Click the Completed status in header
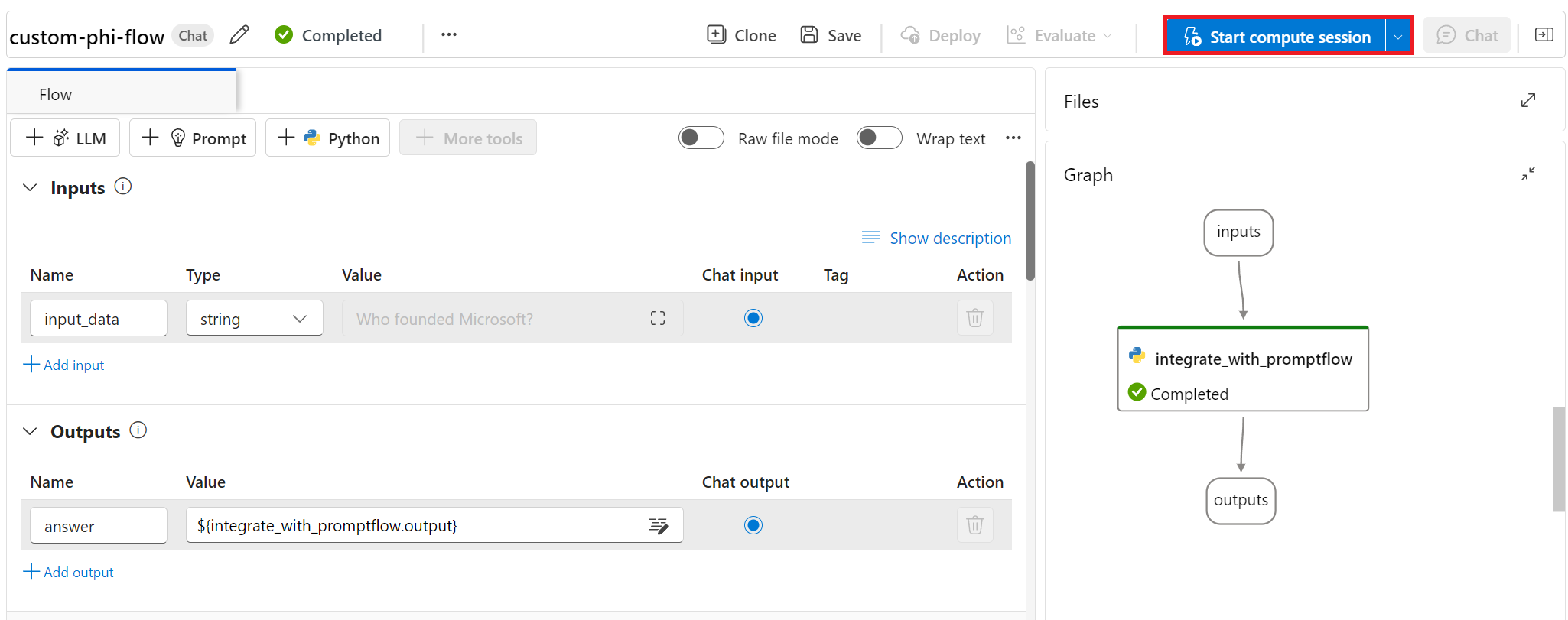 coord(328,35)
